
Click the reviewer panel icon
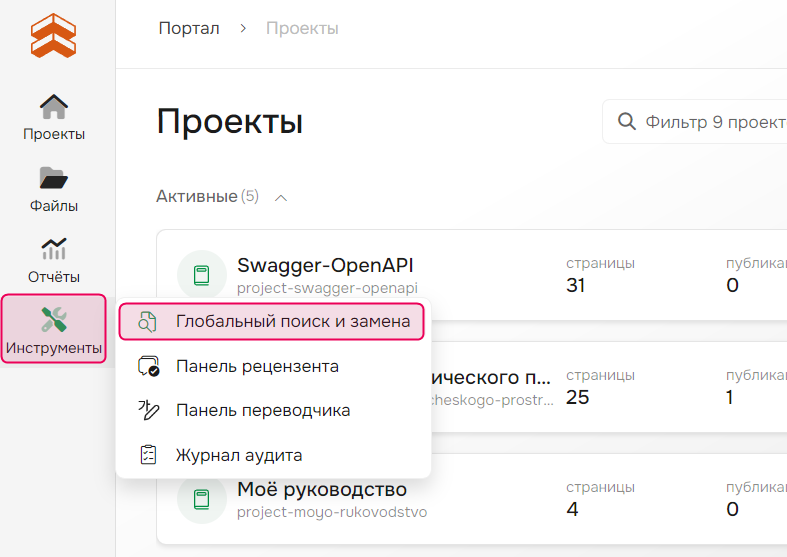point(149,366)
